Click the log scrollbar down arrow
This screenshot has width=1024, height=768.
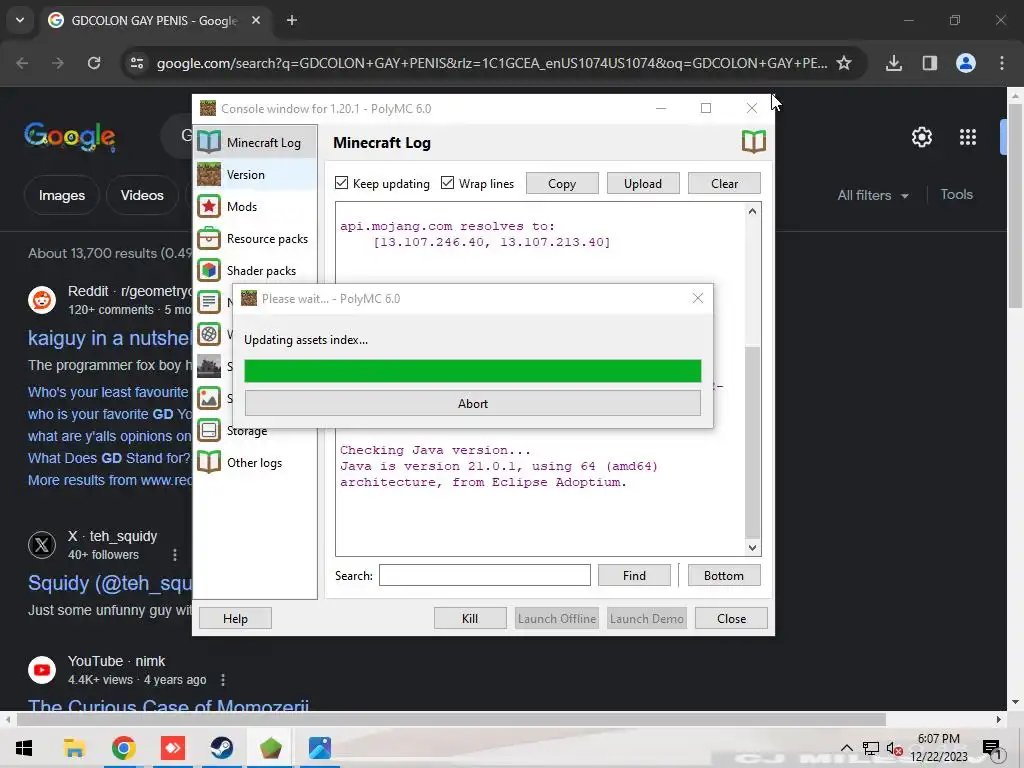click(752, 547)
